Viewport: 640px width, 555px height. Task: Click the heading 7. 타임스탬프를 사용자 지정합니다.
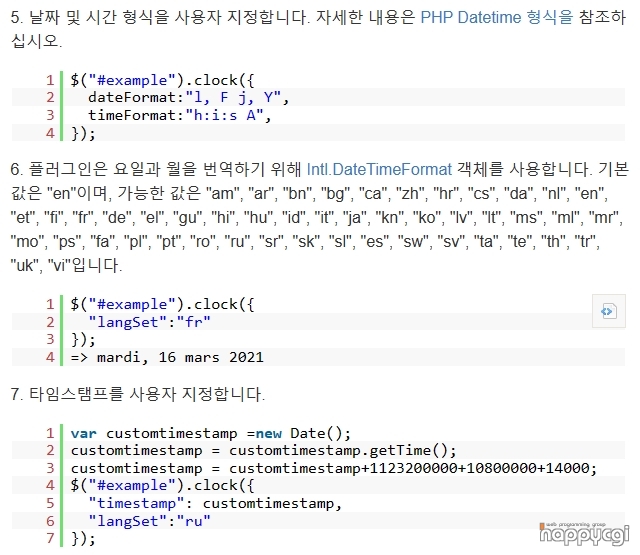tap(138, 394)
